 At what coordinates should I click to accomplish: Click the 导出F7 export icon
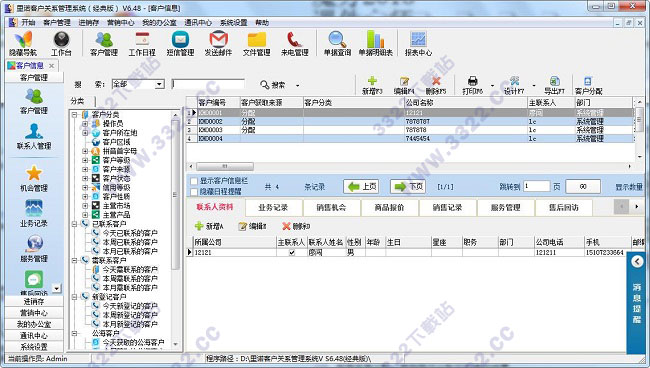point(554,85)
